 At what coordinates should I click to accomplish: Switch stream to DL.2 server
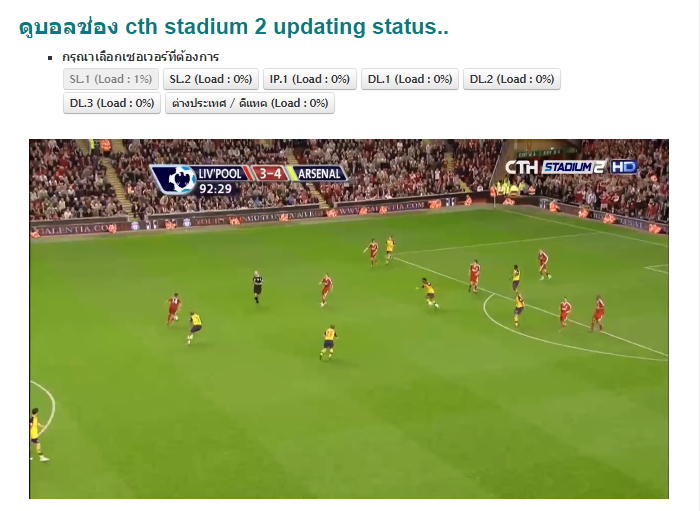(x=512, y=79)
